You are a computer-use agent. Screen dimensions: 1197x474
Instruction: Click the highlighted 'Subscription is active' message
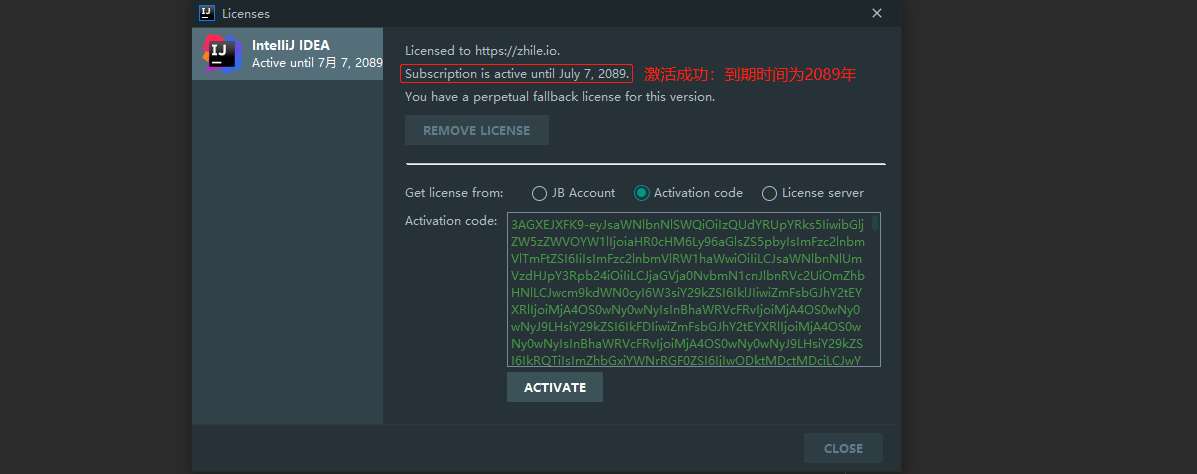tap(516, 74)
